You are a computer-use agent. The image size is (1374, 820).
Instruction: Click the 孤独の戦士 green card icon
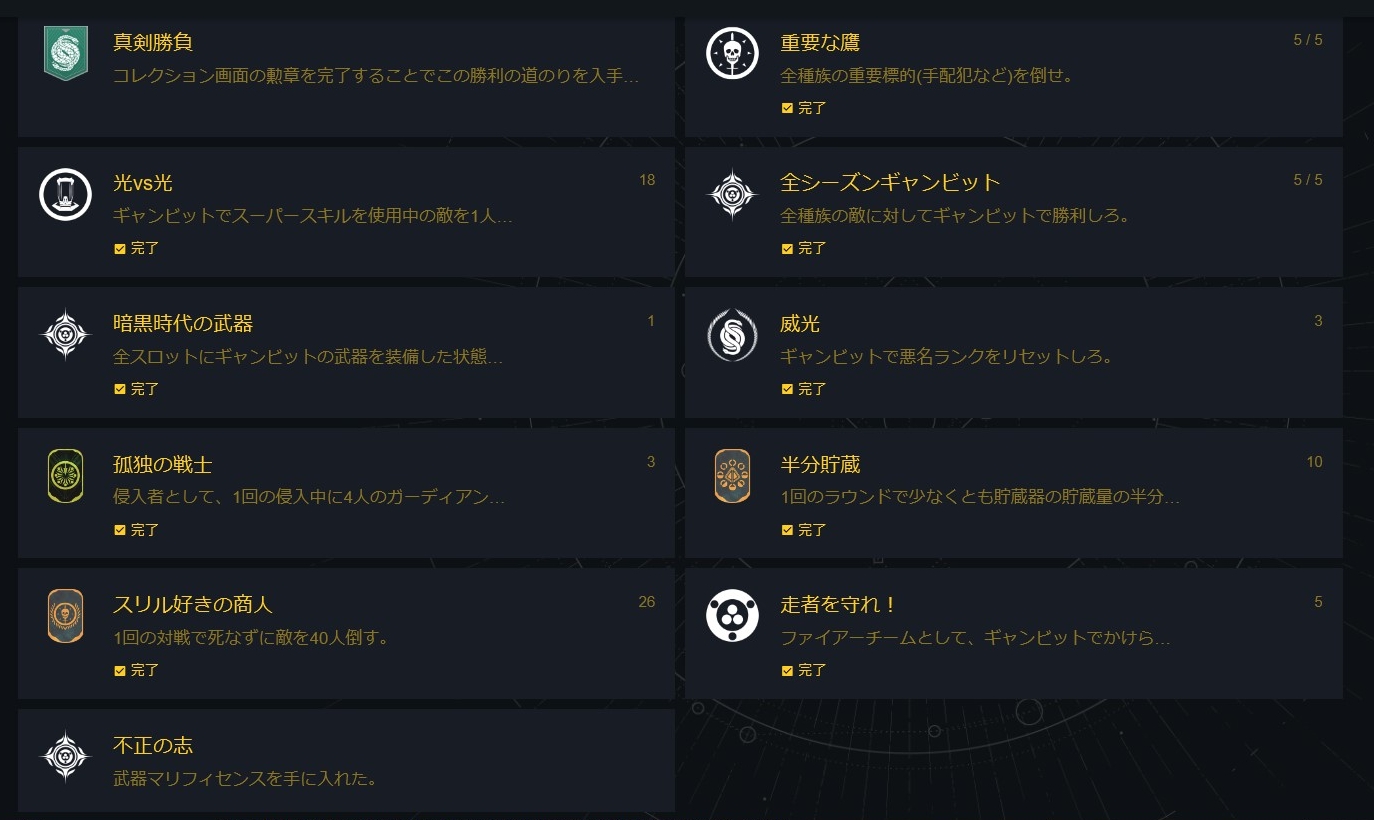click(x=66, y=476)
